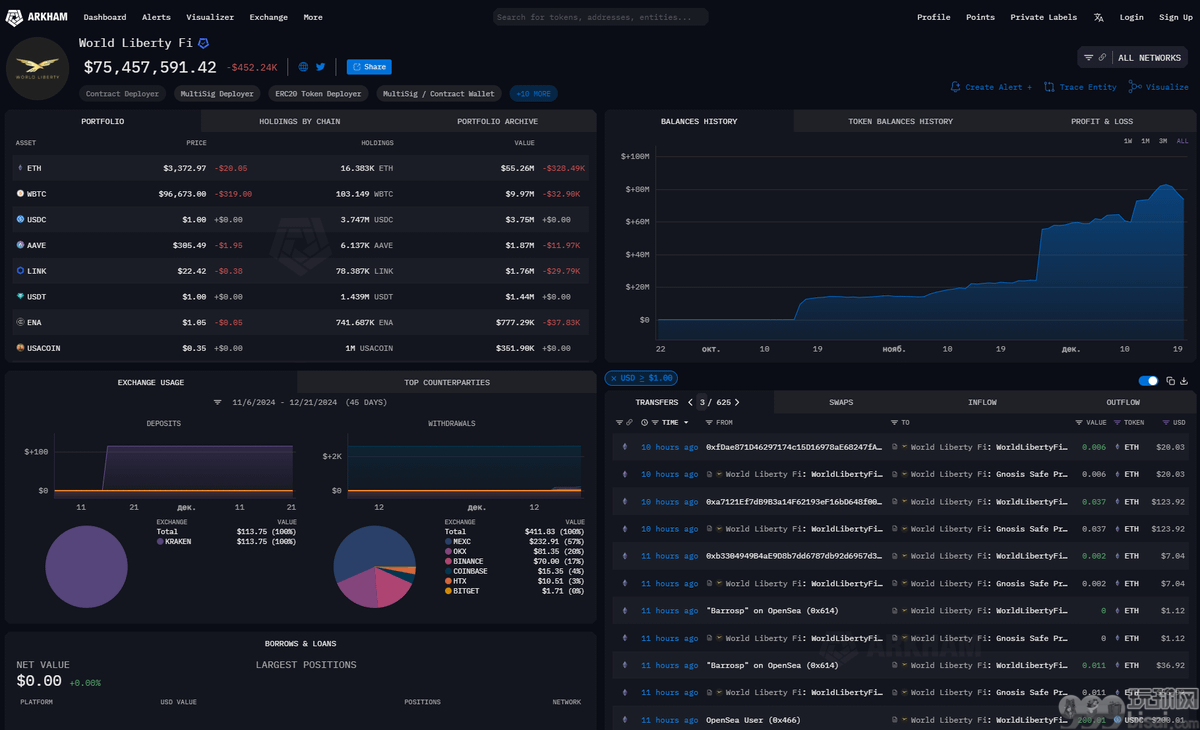Click the Profile link
The width and height of the screenshot is (1200, 730).
[933, 17]
